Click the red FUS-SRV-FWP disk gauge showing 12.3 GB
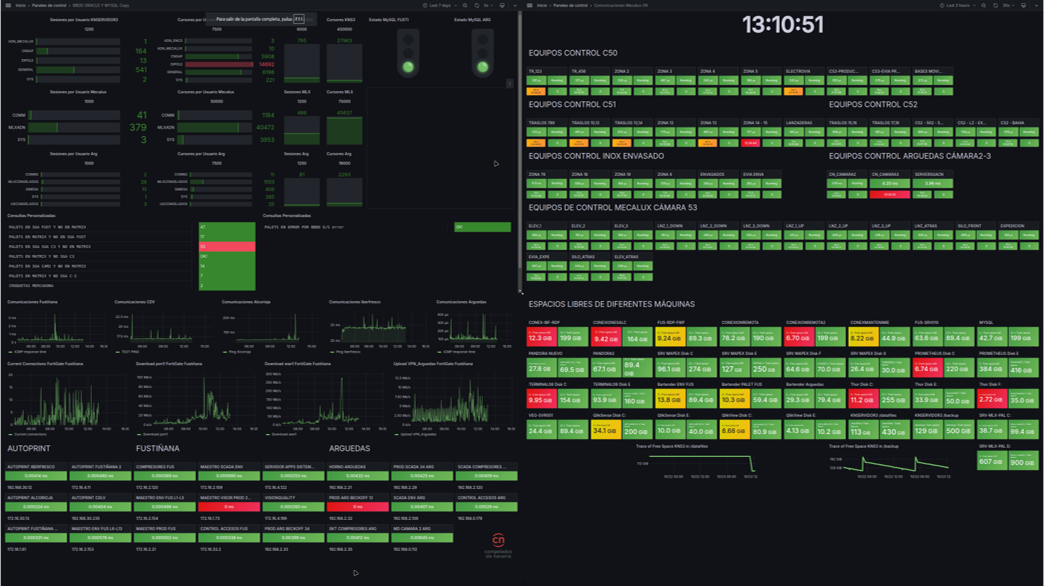The width and height of the screenshot is (1044, 586). point(543,336)
